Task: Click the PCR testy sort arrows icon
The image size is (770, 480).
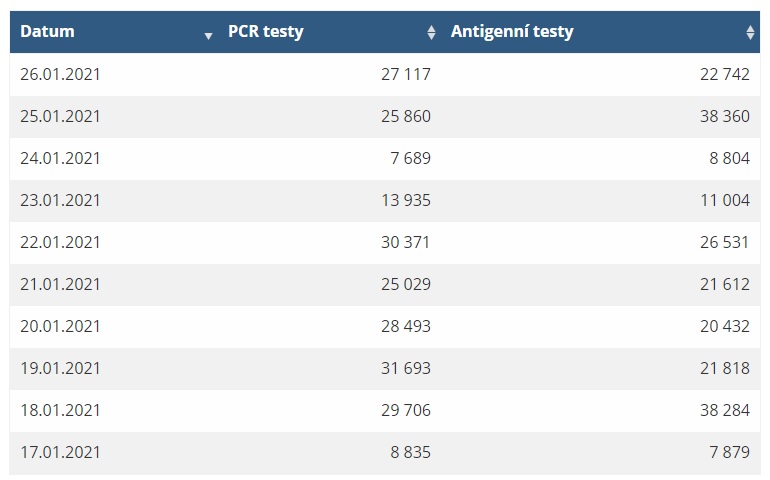Action: (x=431, y=32)
